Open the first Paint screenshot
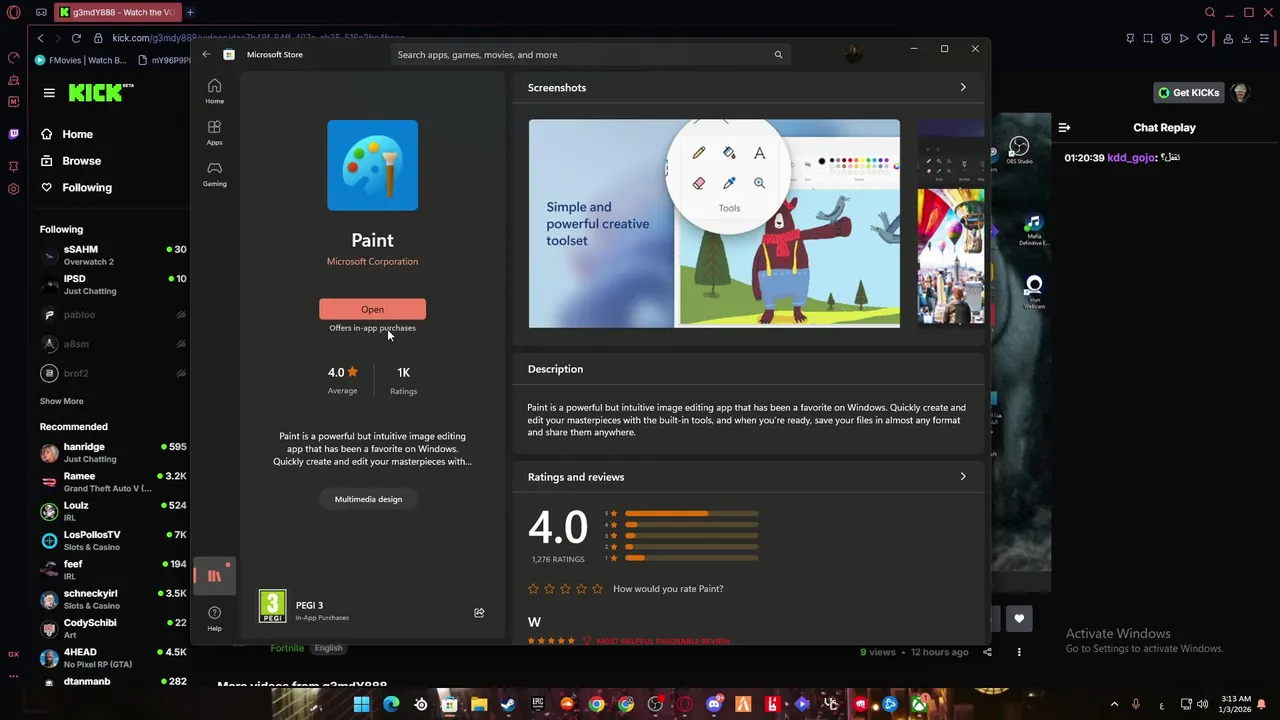Screen dimensions: 1280x720 pyautogui.click(x=714, y=224)
